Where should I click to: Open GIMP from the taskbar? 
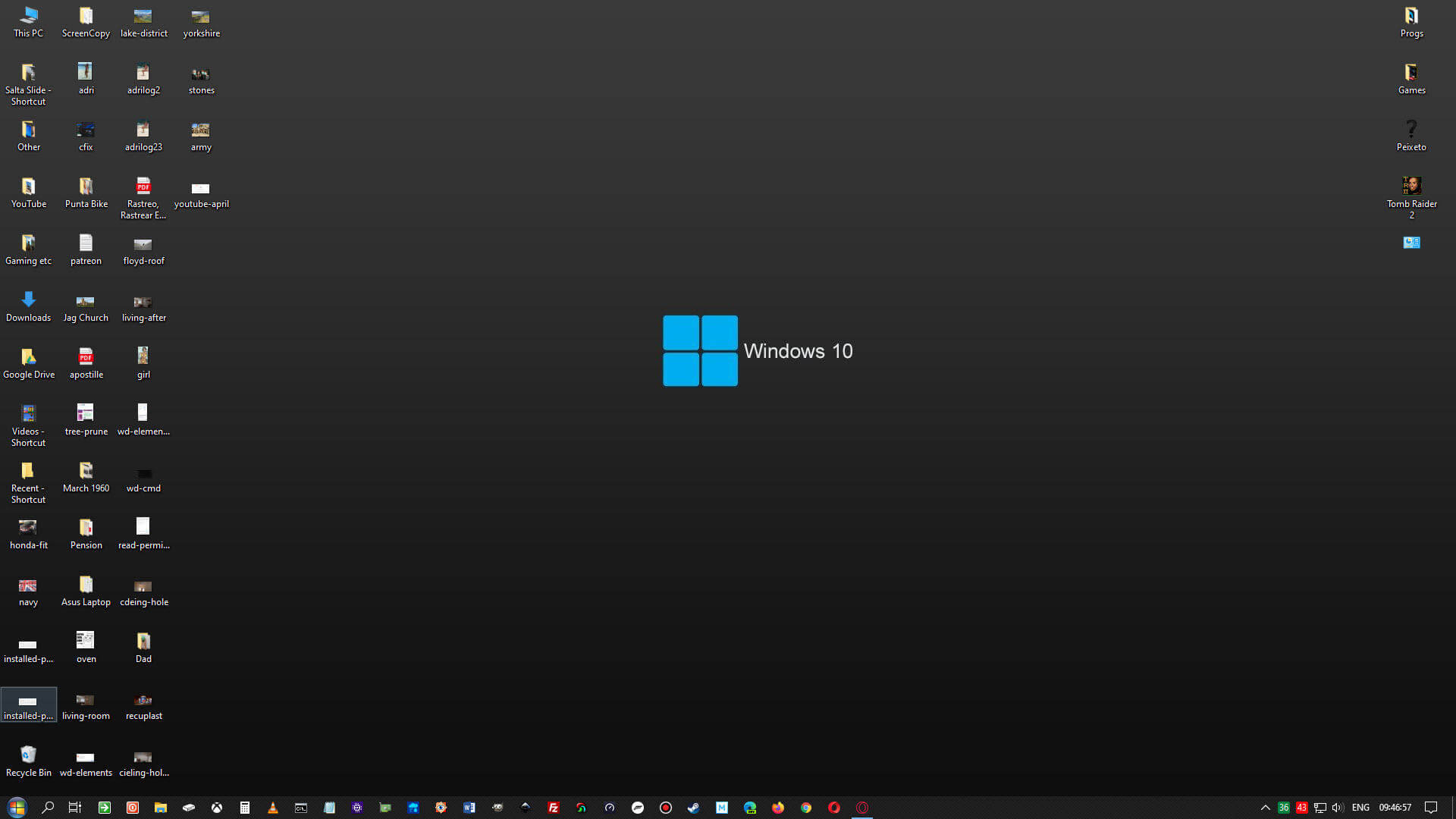(x=497, y=808)
